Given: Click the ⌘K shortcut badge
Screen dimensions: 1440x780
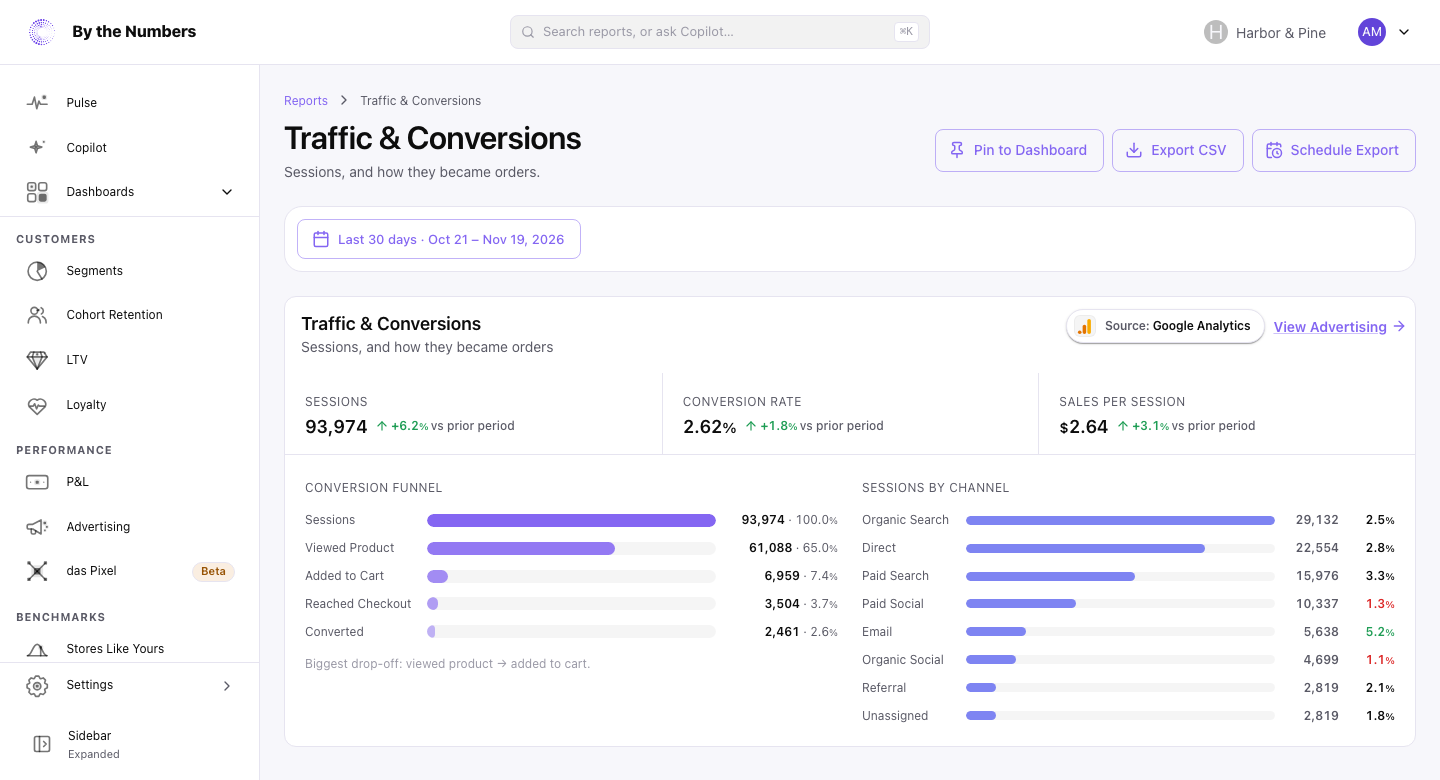Looking at the screenshot, I should pyautogui.click(x=906, y=32).
